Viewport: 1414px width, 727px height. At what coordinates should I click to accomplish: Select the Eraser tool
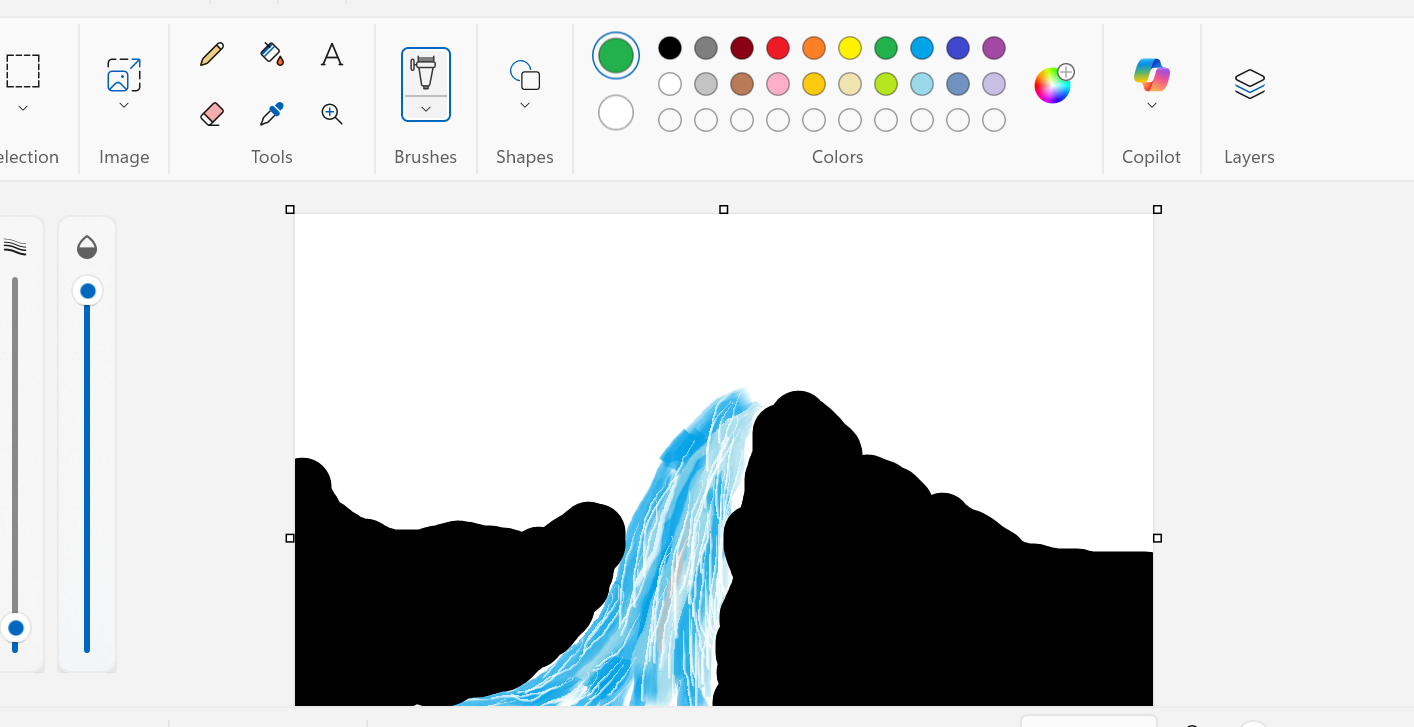(211, 114)
